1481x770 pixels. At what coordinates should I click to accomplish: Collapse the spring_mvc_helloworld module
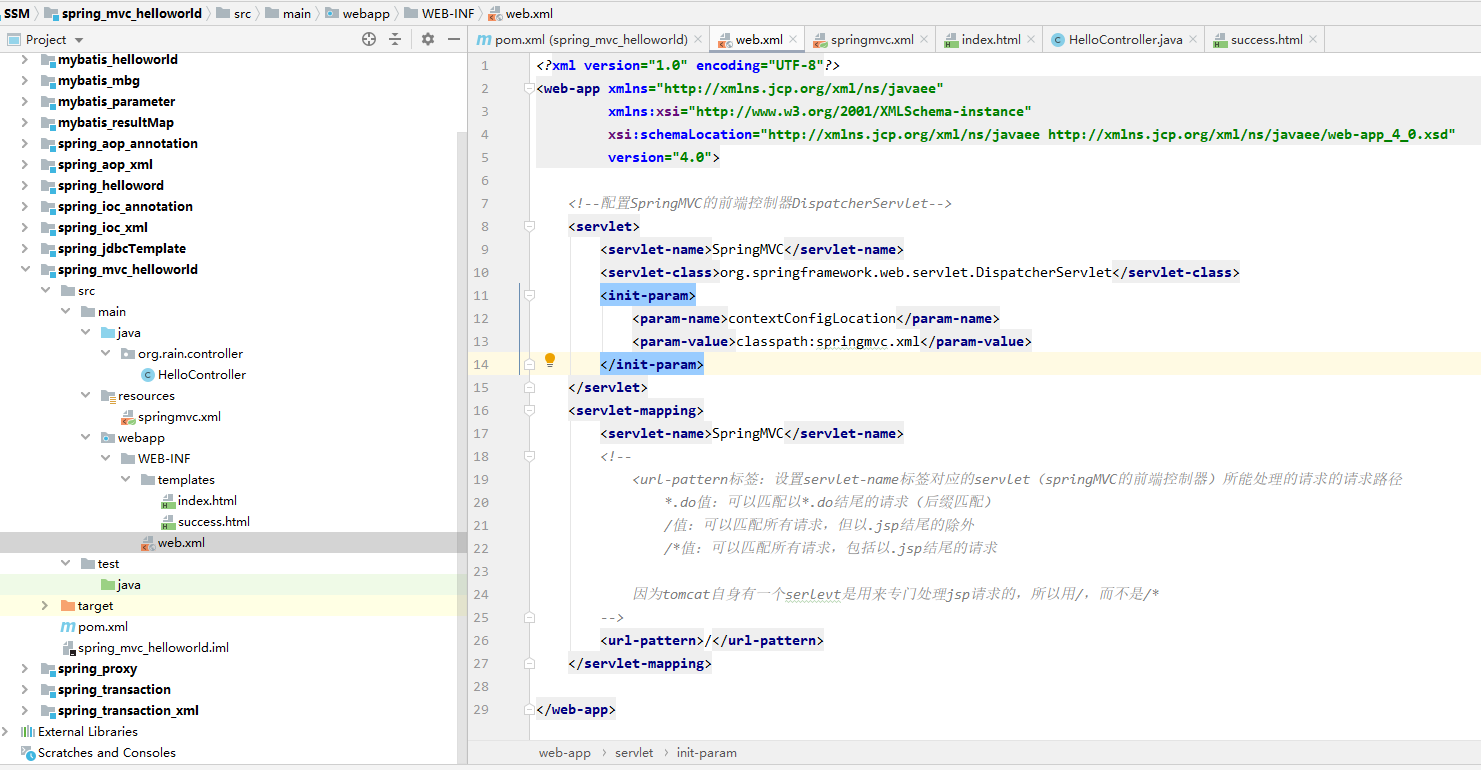tap(25, 270)
